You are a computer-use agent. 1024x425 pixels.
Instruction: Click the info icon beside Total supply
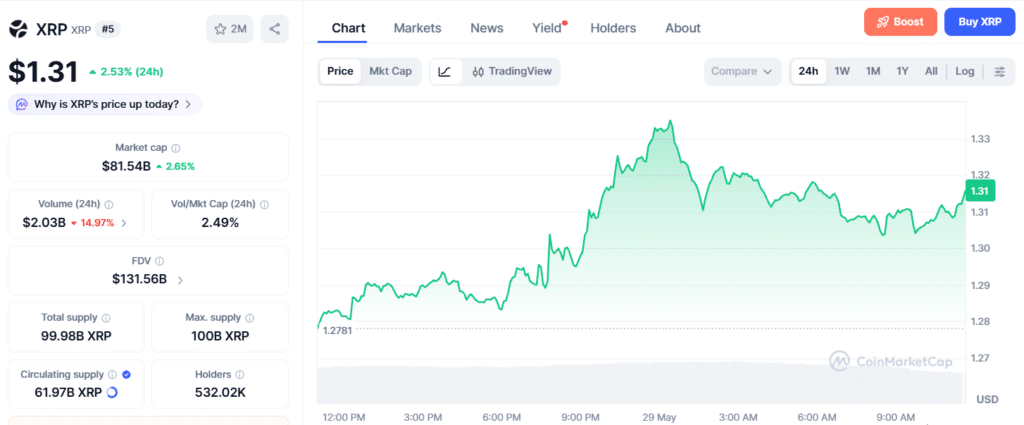click(106, 318)
